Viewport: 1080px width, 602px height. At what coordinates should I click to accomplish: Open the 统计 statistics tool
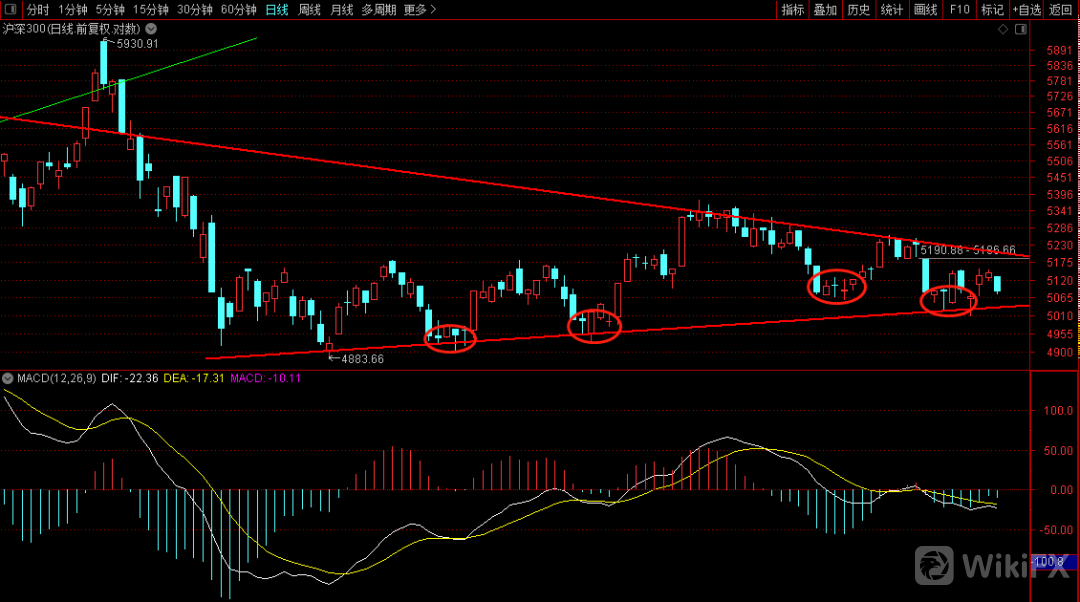(x=892, y=10)
